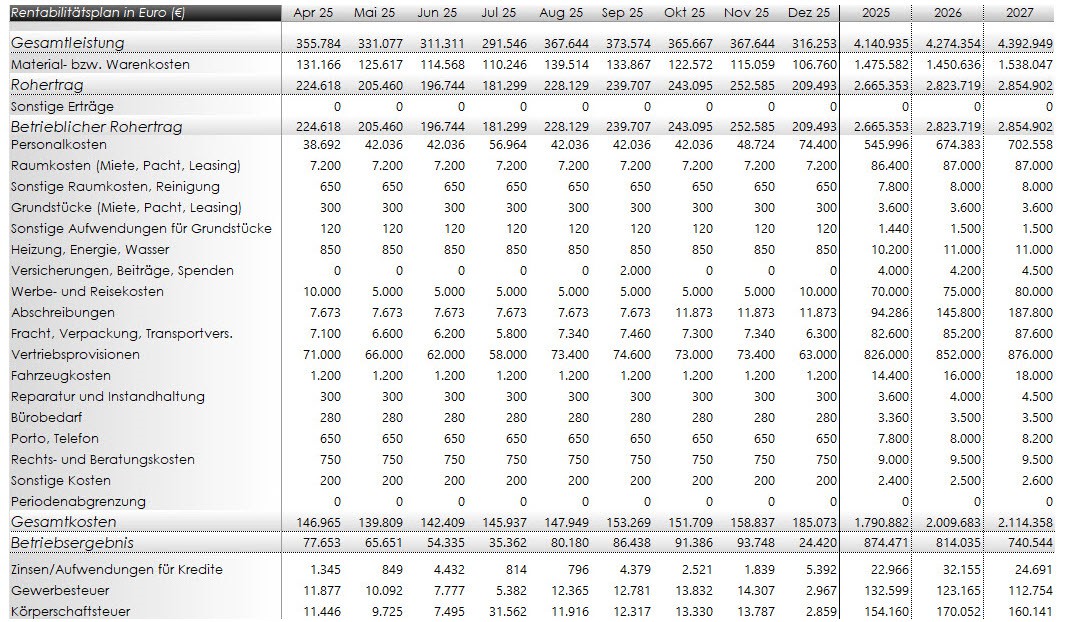Click the Abschreibungen row label
The height and width of the screenshot is (622, 1066).
63,313
